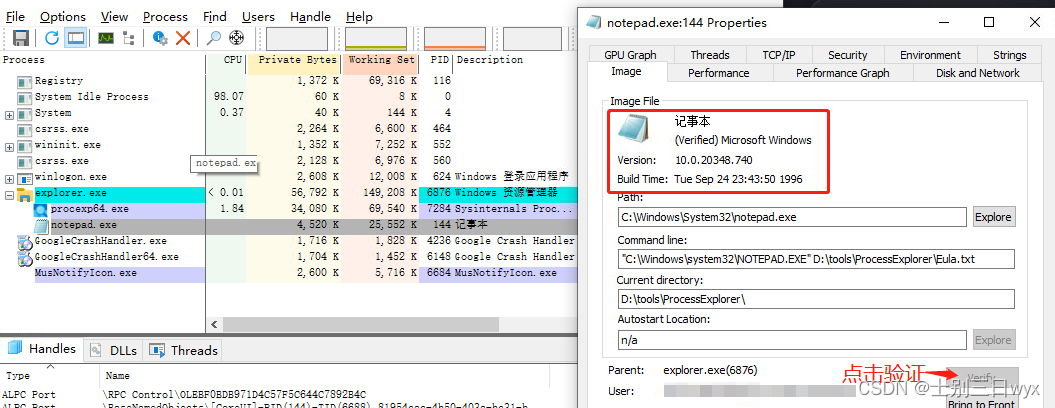The width and height of the screenshot is (1055, 408).
Task: Switch to the Environment tab
Action: click(931, 55)
